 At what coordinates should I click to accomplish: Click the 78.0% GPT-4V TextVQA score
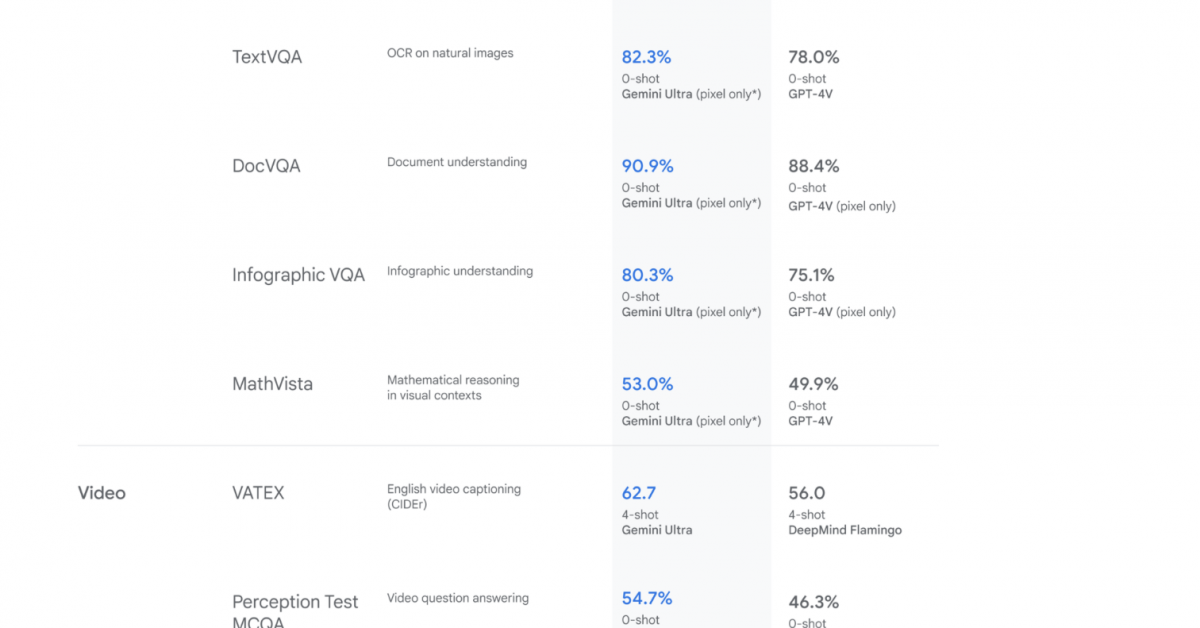pyautogui.click(x=814, y=57)
